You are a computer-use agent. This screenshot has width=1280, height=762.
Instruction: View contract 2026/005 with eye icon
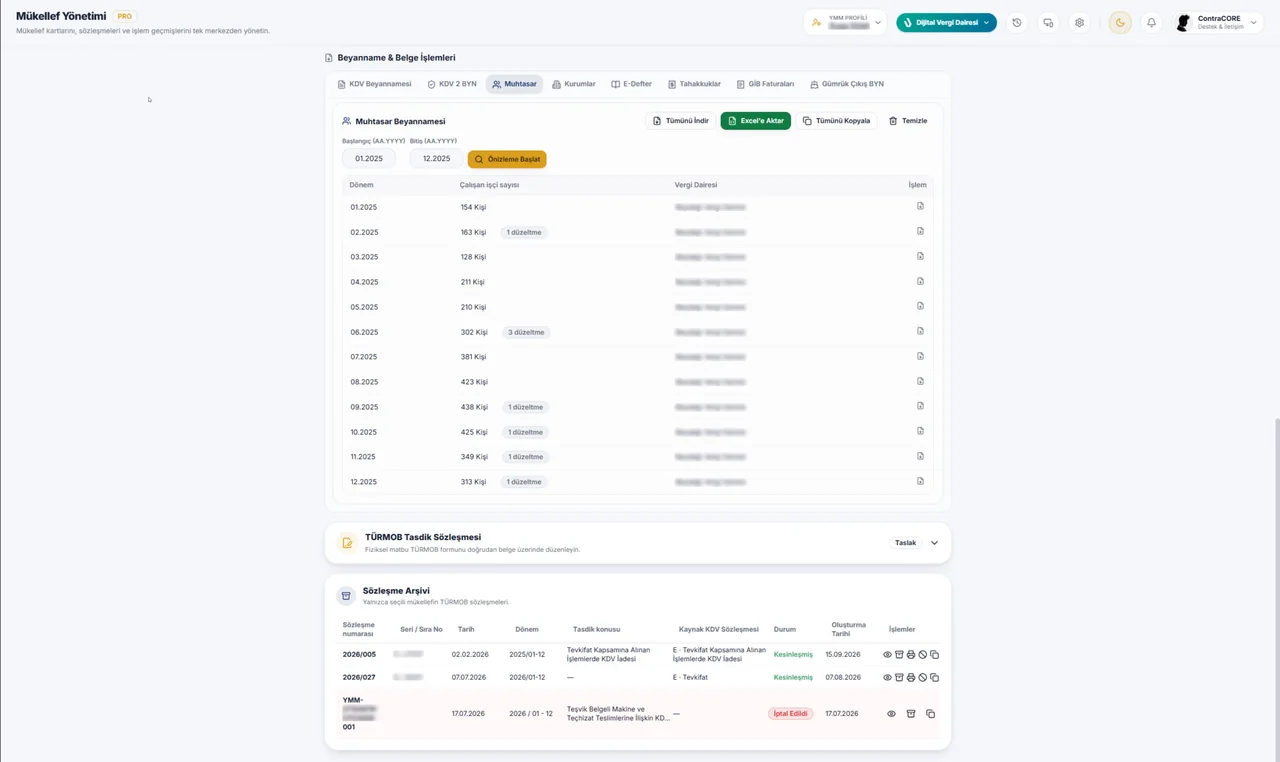click(x=887, y=654)
